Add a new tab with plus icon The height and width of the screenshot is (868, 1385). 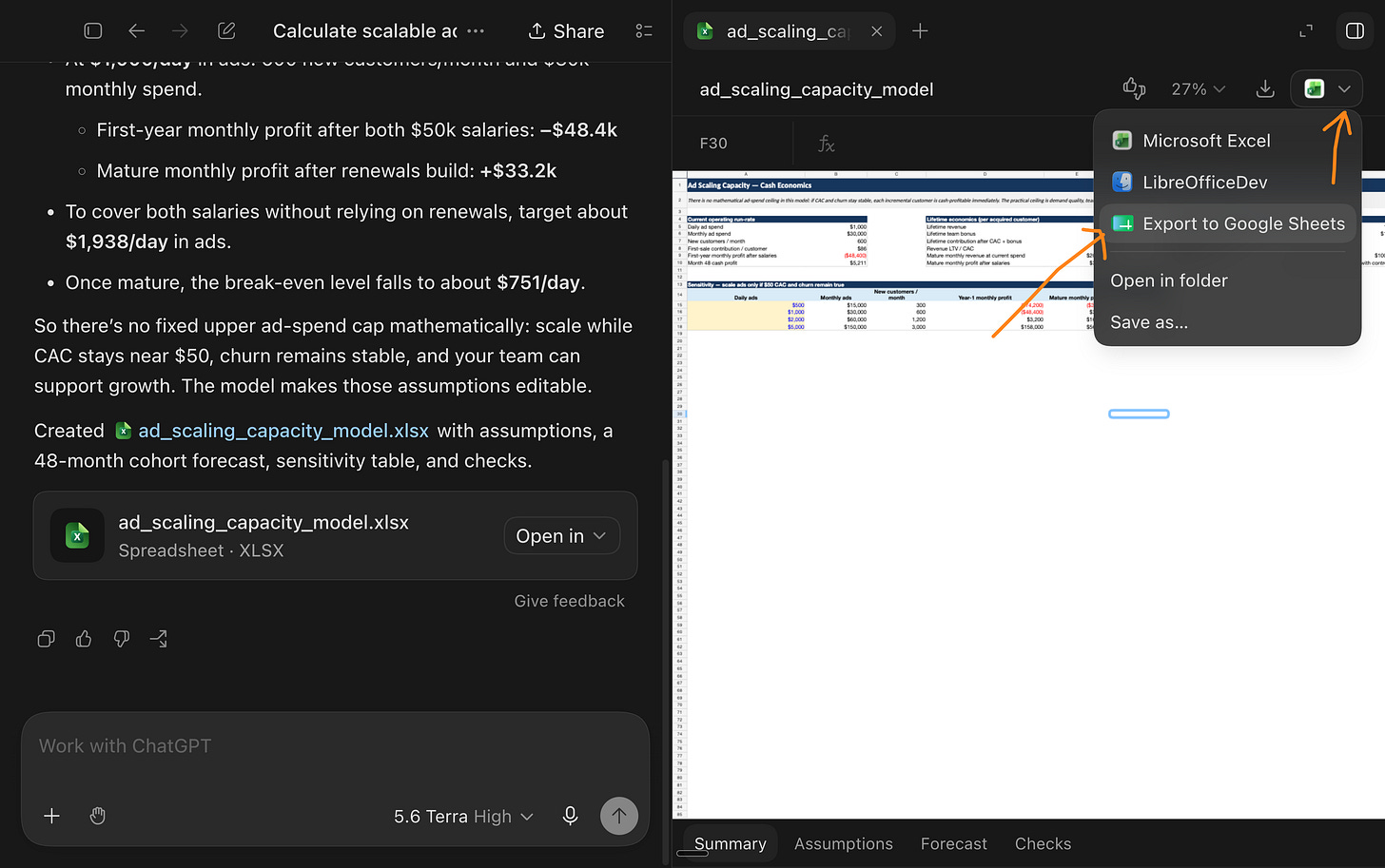click(920, 31)
